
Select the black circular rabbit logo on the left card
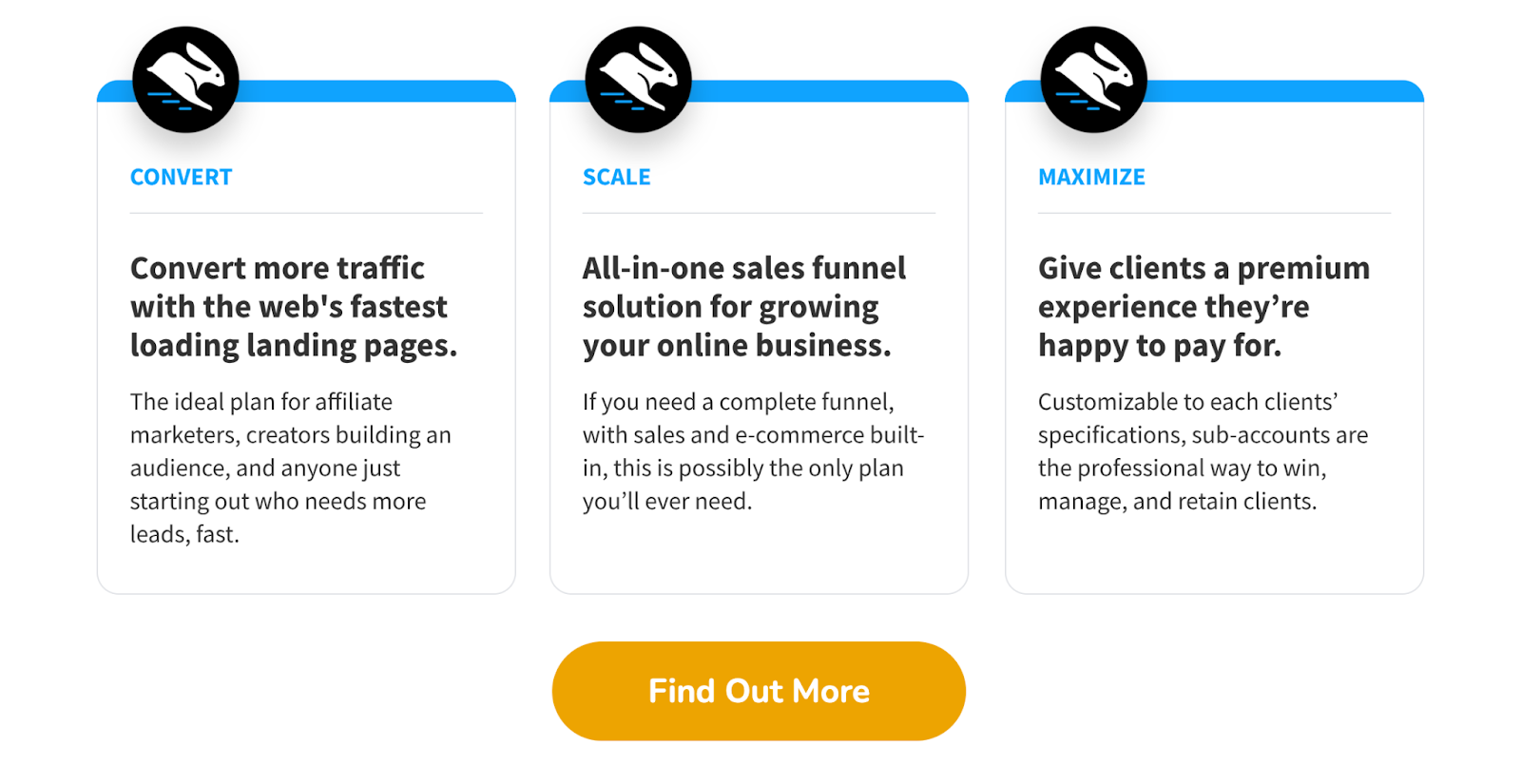click(184, 78)
